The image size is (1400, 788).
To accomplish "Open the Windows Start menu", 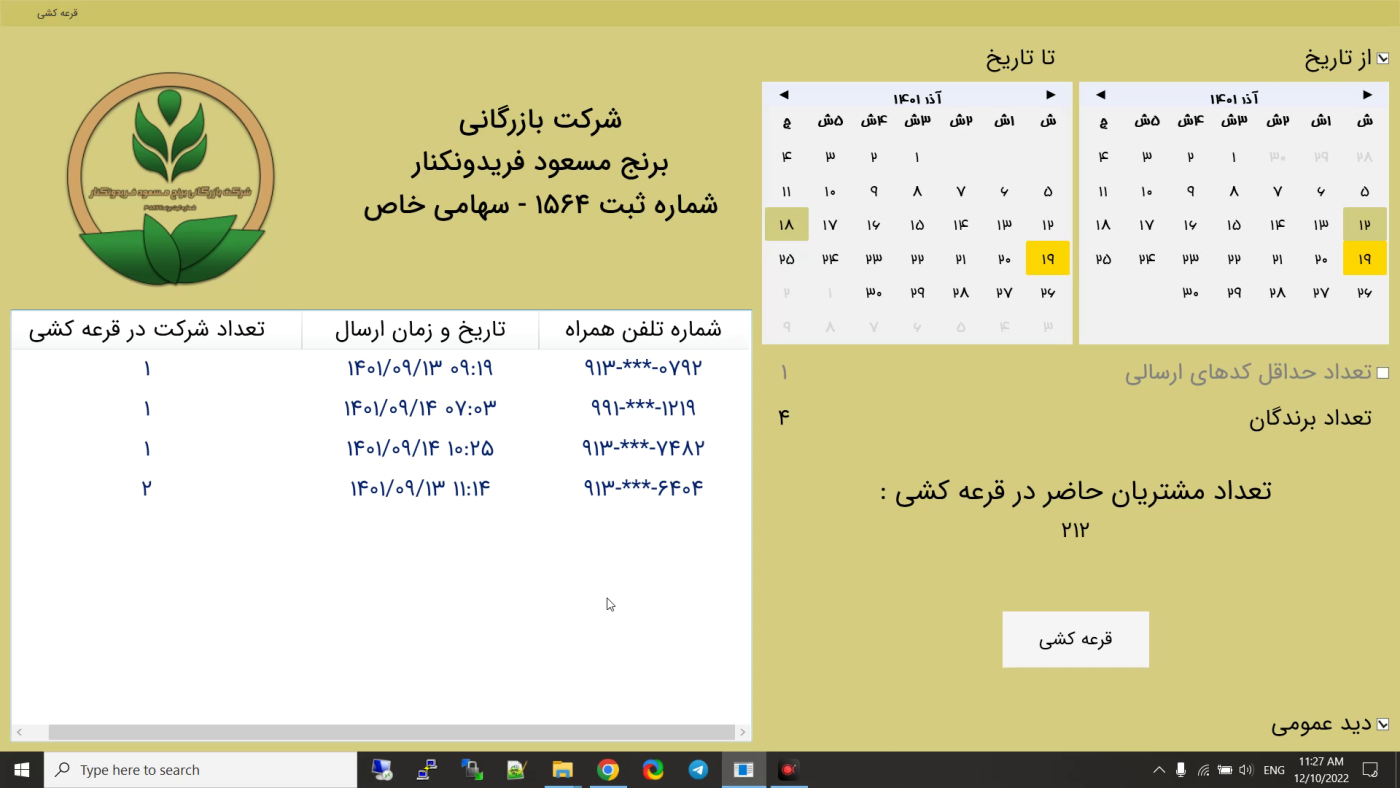I will (21, 770).
